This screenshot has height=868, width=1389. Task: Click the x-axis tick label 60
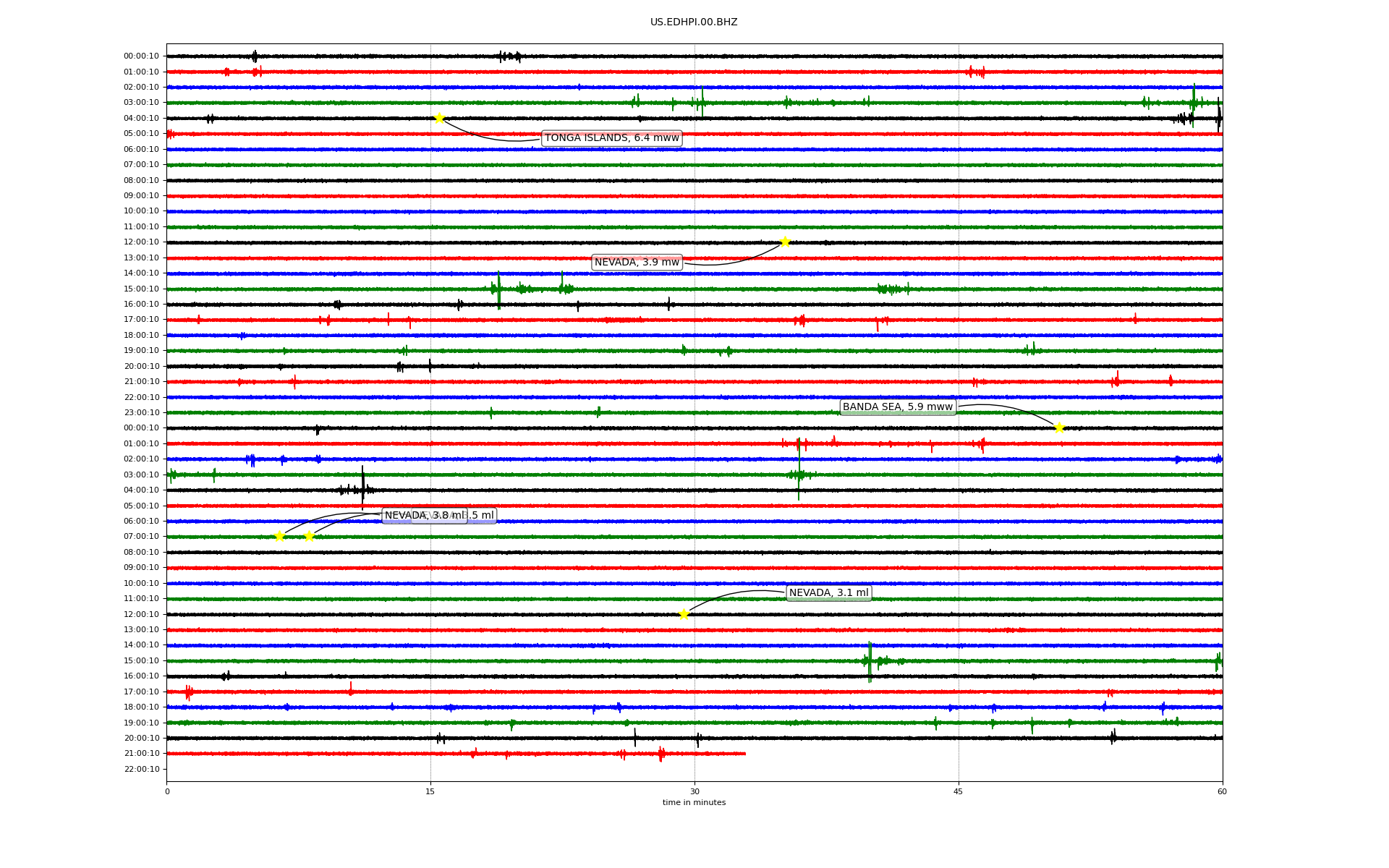[x=1222, y=791]
